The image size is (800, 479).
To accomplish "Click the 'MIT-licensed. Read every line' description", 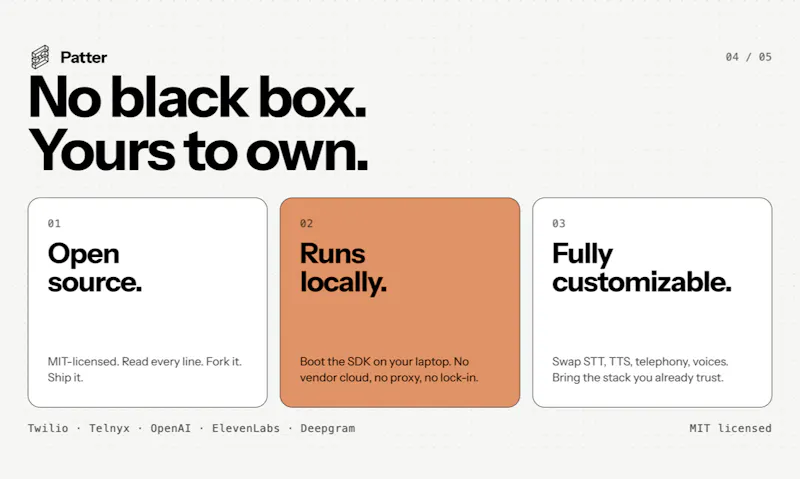I will point(144,369).
